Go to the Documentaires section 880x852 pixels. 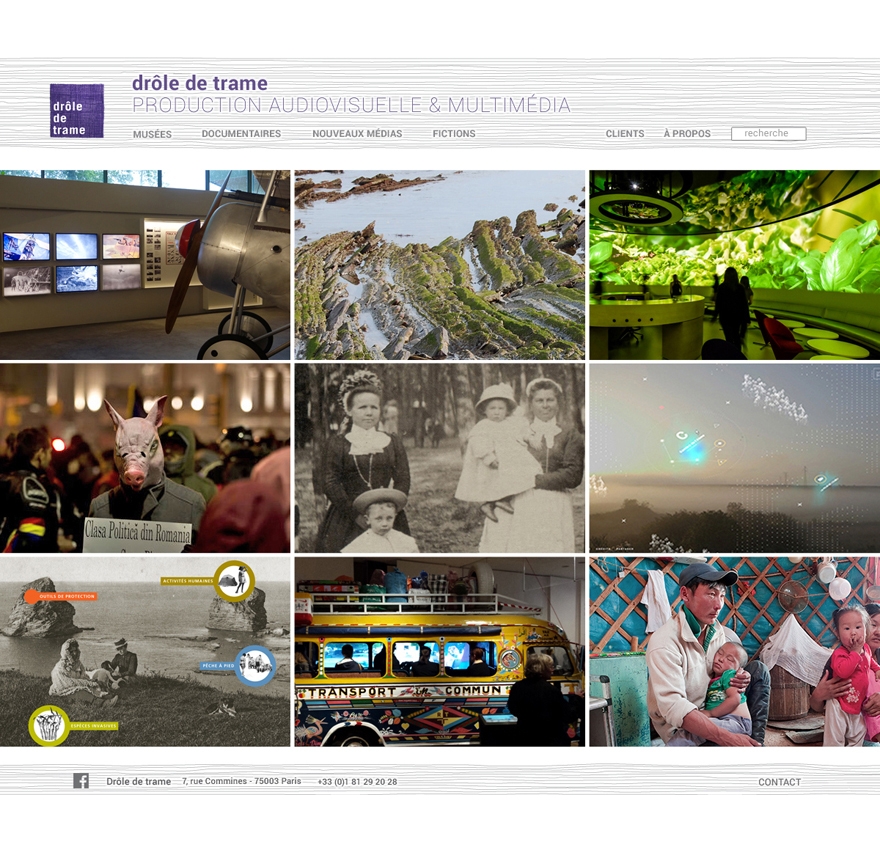click(x=241, y=134)
